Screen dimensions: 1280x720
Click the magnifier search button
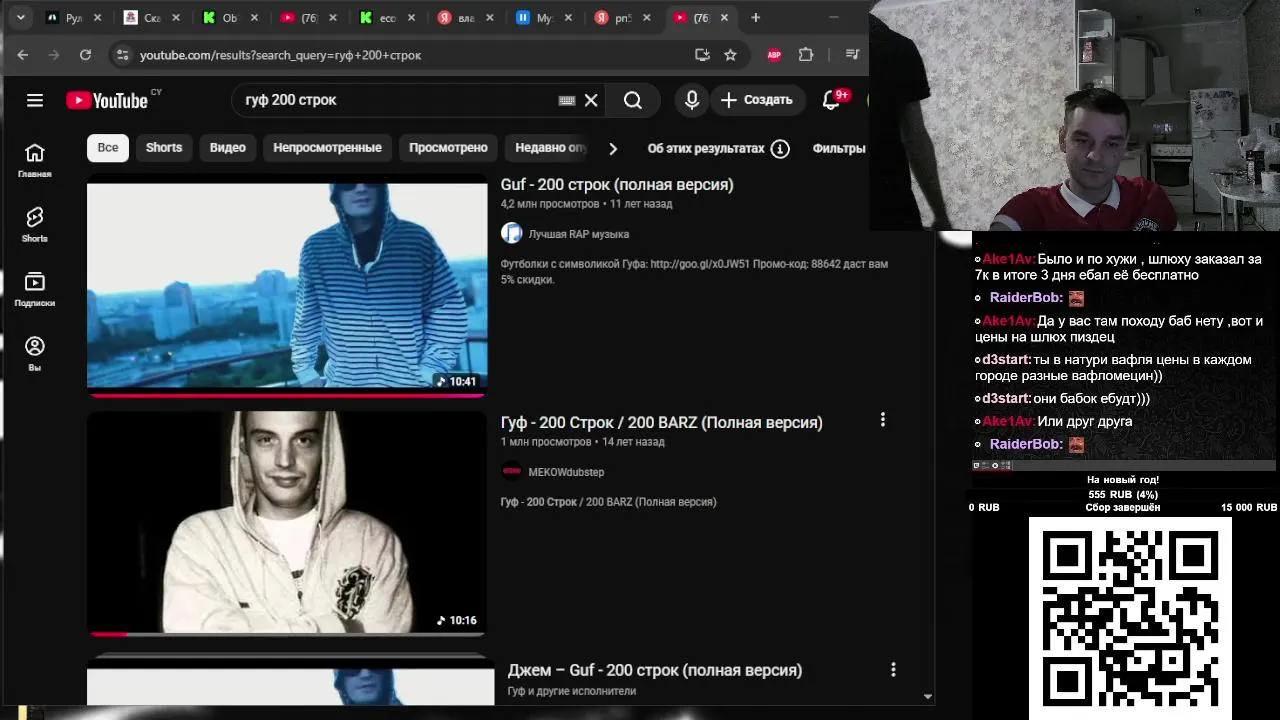click(633, 100)
